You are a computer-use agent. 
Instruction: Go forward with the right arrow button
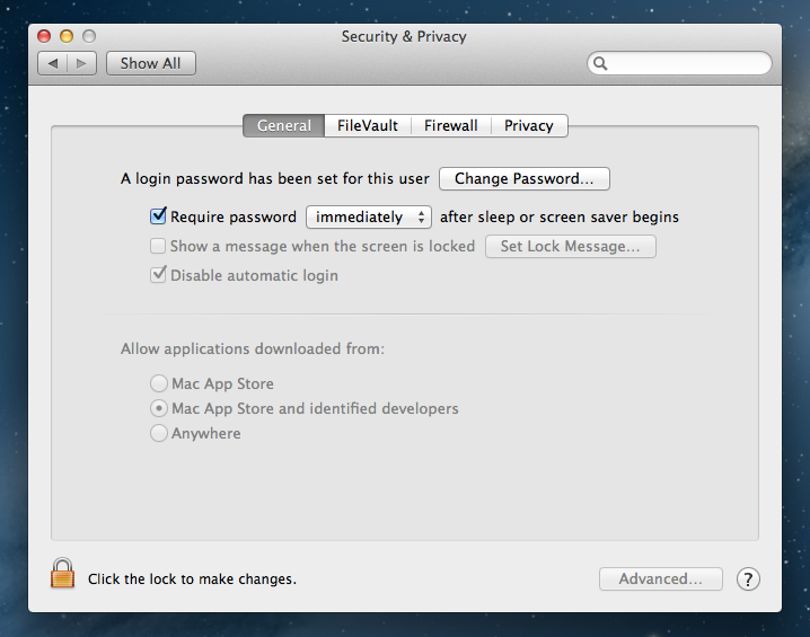(82, 64)
